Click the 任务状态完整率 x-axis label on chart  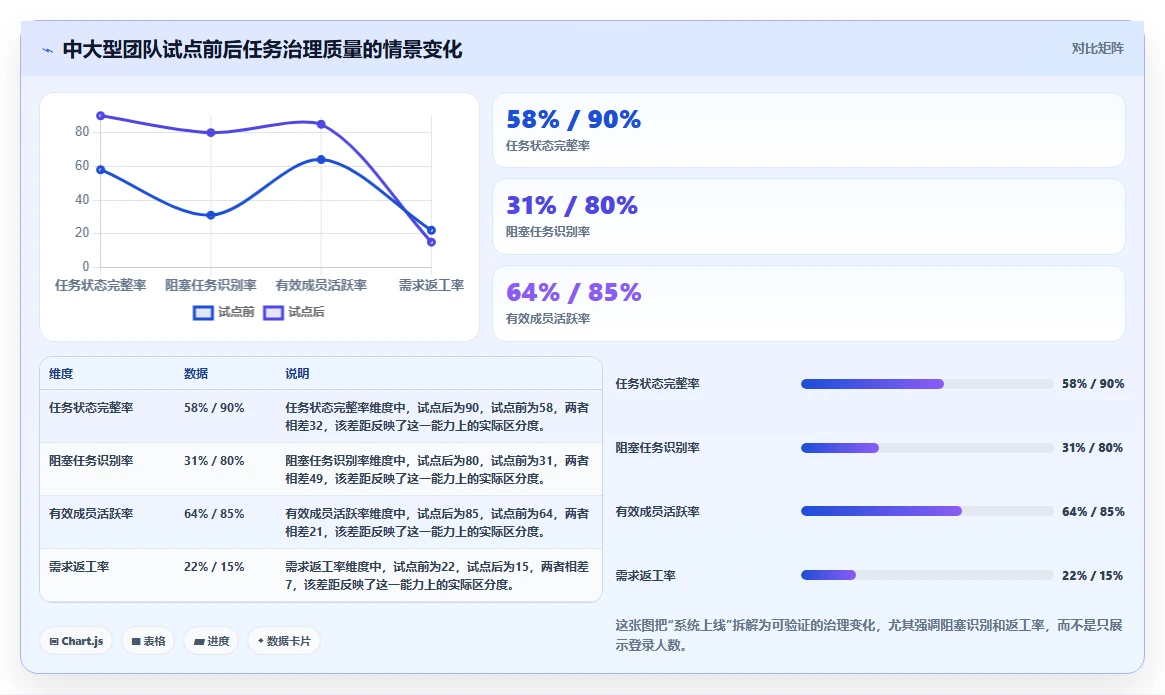(x=100, y=285)
